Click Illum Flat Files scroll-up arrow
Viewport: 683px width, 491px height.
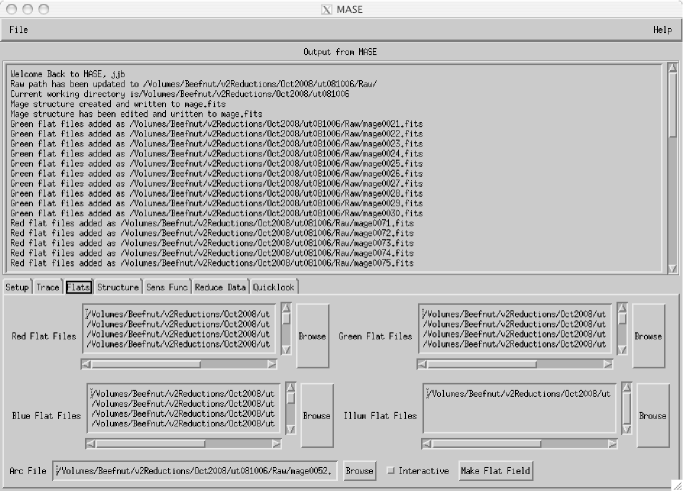[x=626, y=387]
